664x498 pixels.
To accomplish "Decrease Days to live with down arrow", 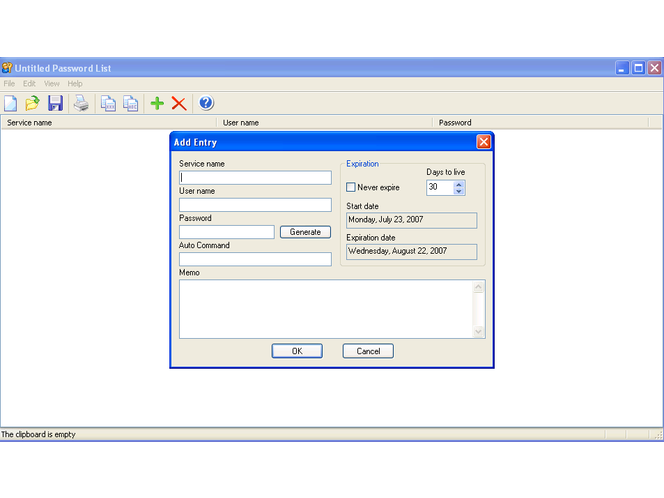I will (x=459, y=191).
